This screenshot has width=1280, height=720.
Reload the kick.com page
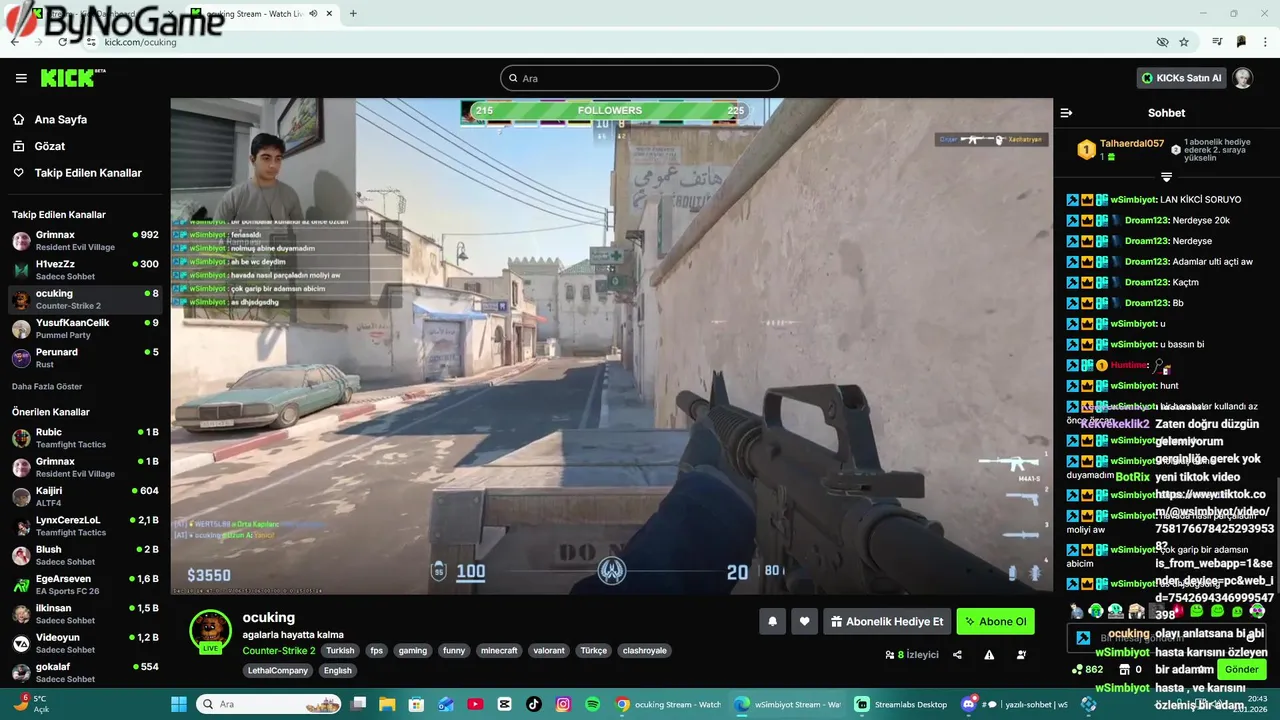(x=63, y=42)
